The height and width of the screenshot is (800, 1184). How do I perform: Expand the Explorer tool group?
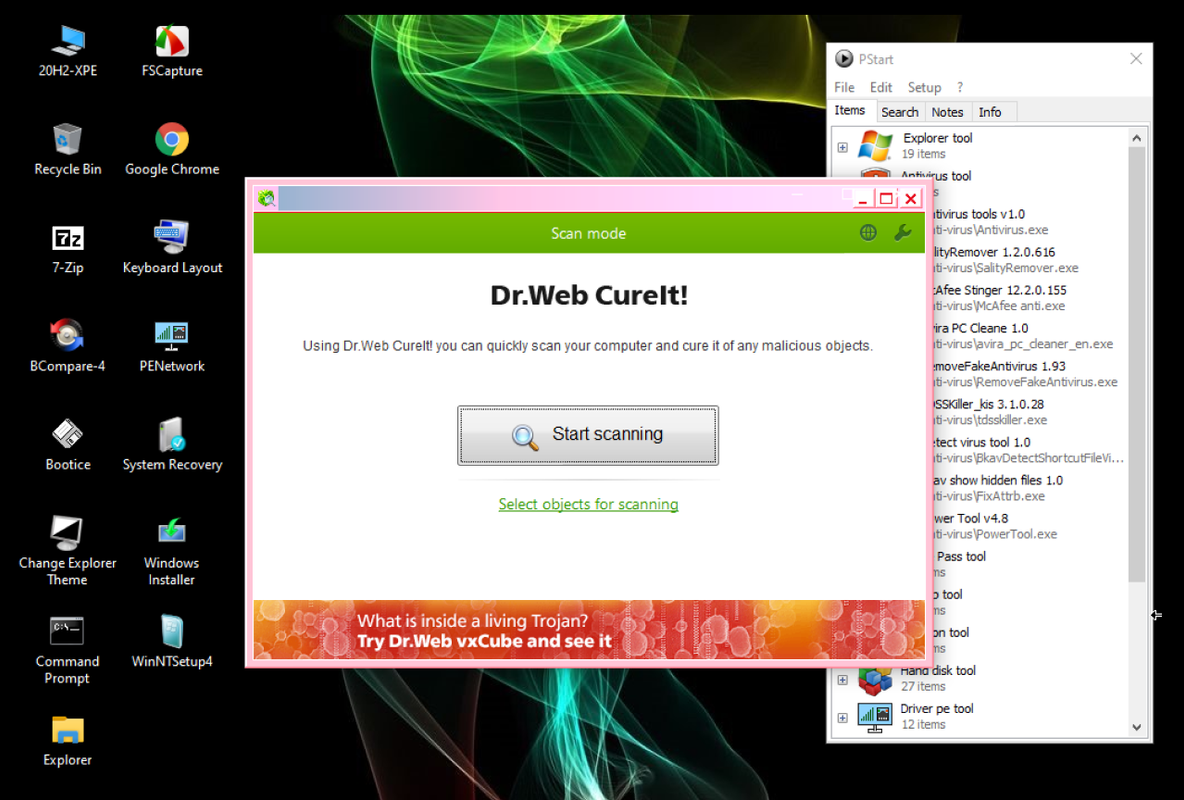[x=843, y=147]
